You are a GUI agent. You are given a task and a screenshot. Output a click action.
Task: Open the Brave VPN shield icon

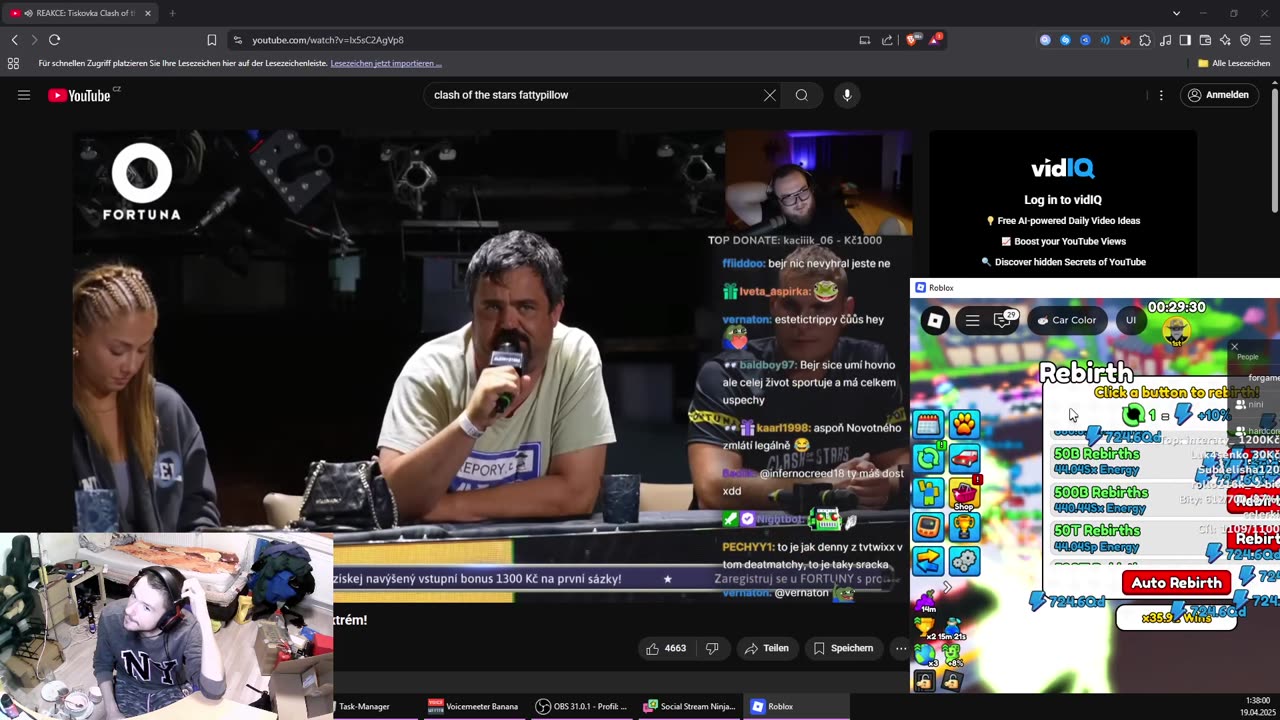1245,40
